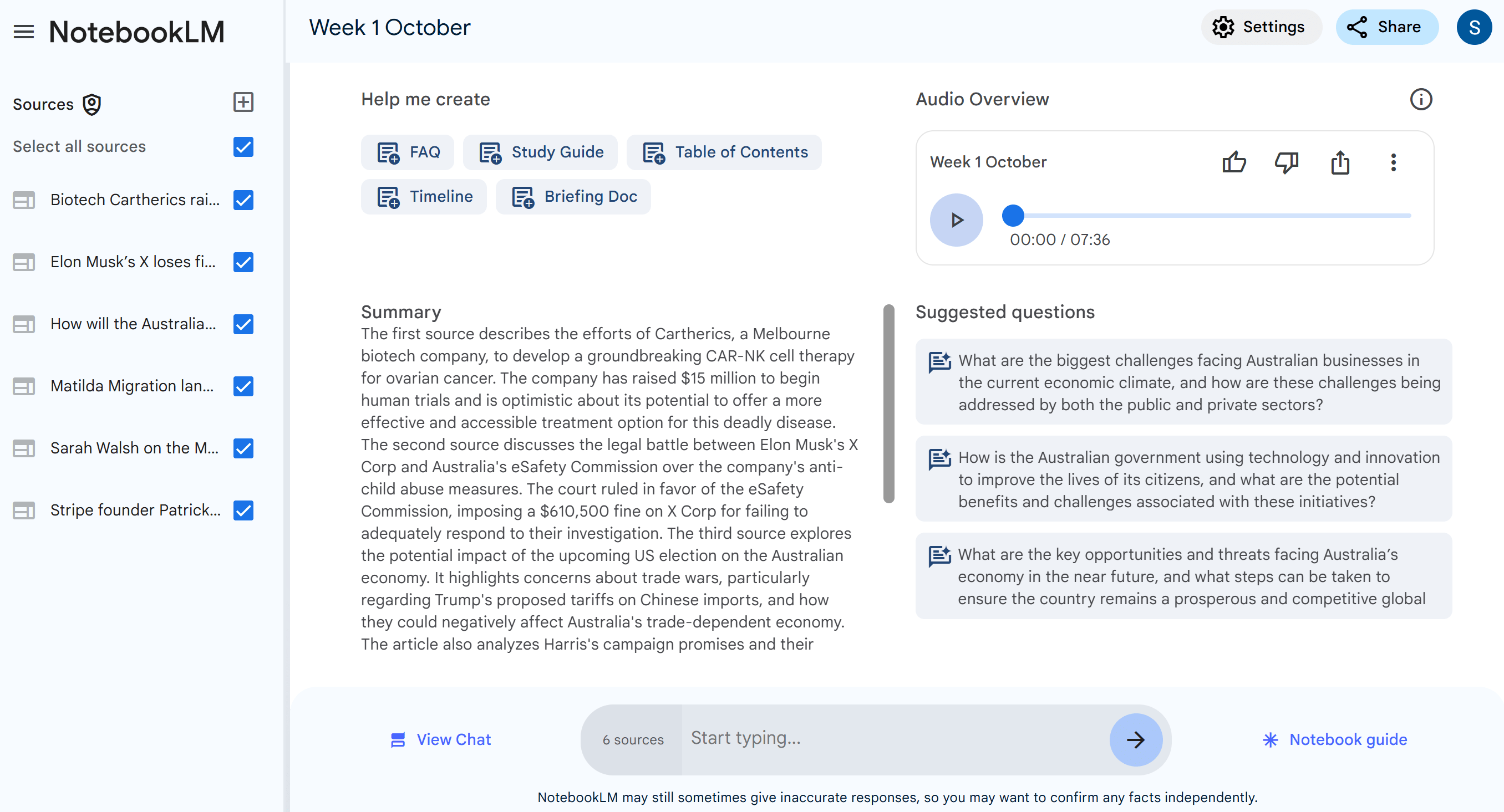Collapse the sidebar with hamburger menu

click(24, 32)
